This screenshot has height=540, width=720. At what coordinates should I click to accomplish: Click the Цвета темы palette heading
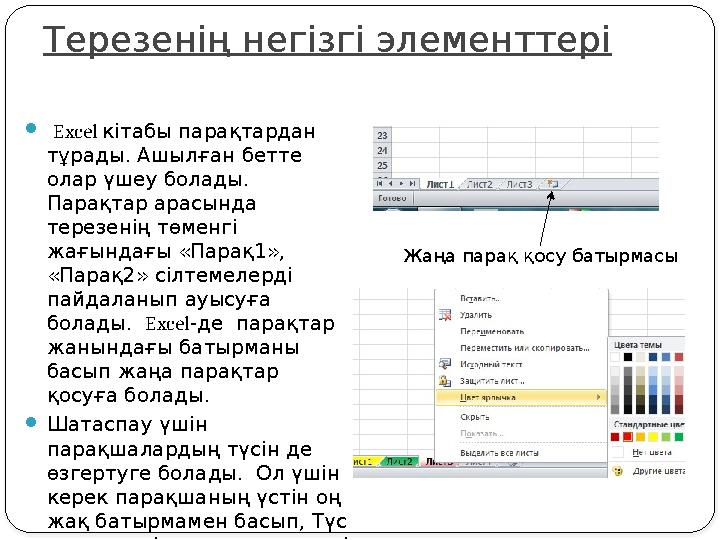pyautogui.click(x=638, y=344)
